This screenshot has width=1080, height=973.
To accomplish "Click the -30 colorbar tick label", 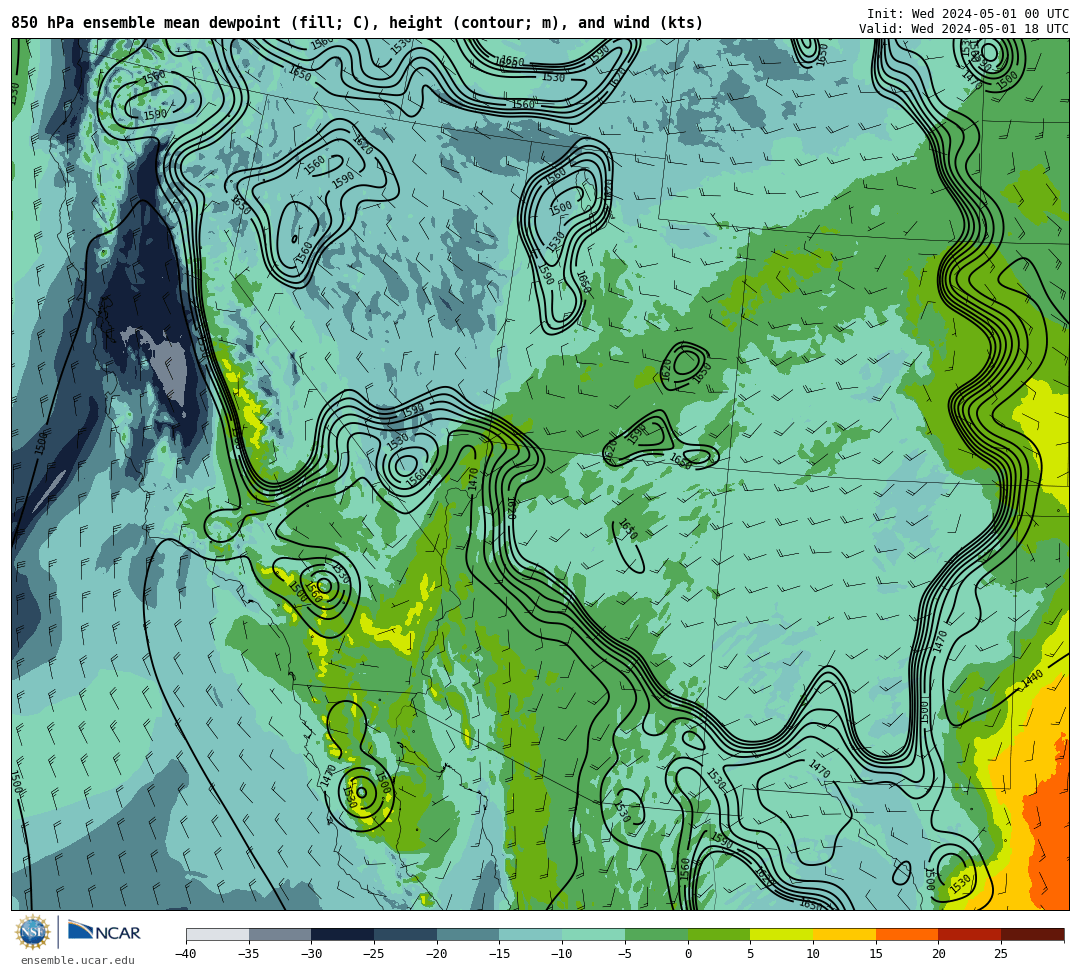I will click(x=311, y=954).
